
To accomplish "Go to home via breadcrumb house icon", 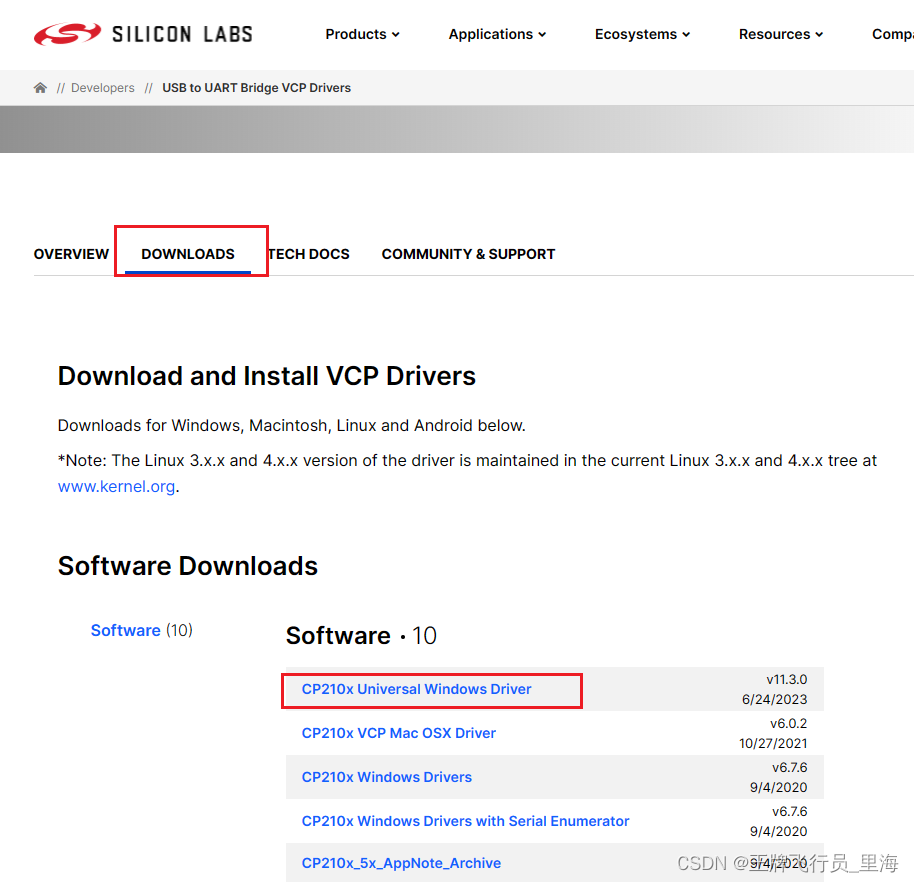I will point(40,87).
